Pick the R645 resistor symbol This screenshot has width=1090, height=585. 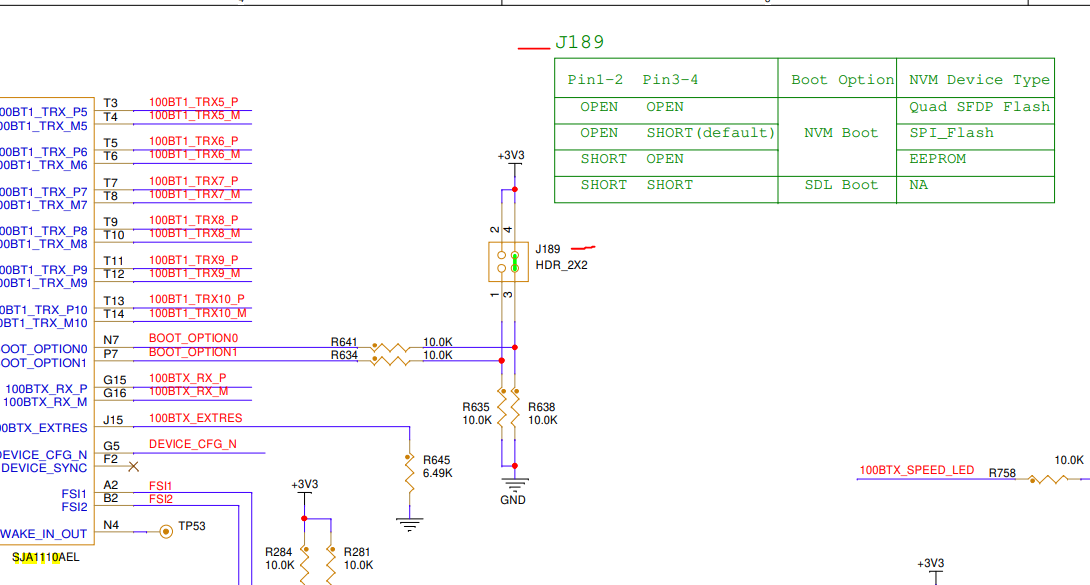(409, 475)
